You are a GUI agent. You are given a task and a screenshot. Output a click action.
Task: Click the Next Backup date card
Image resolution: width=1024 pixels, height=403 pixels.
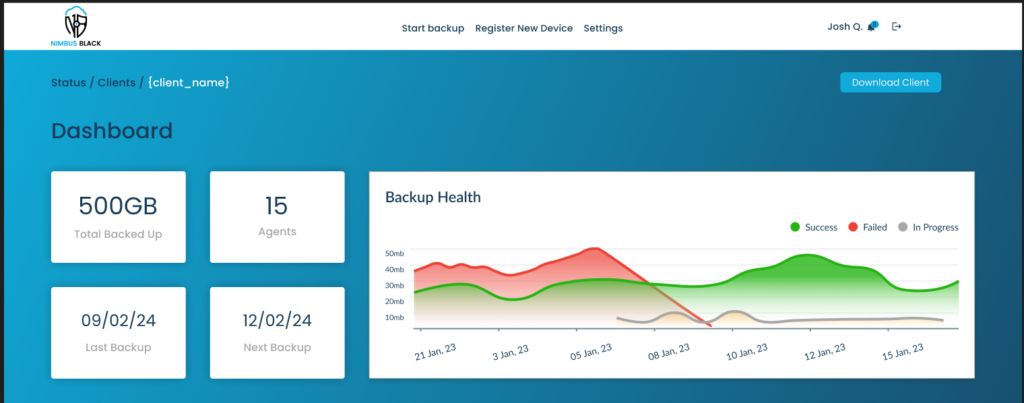coord(276,332)
